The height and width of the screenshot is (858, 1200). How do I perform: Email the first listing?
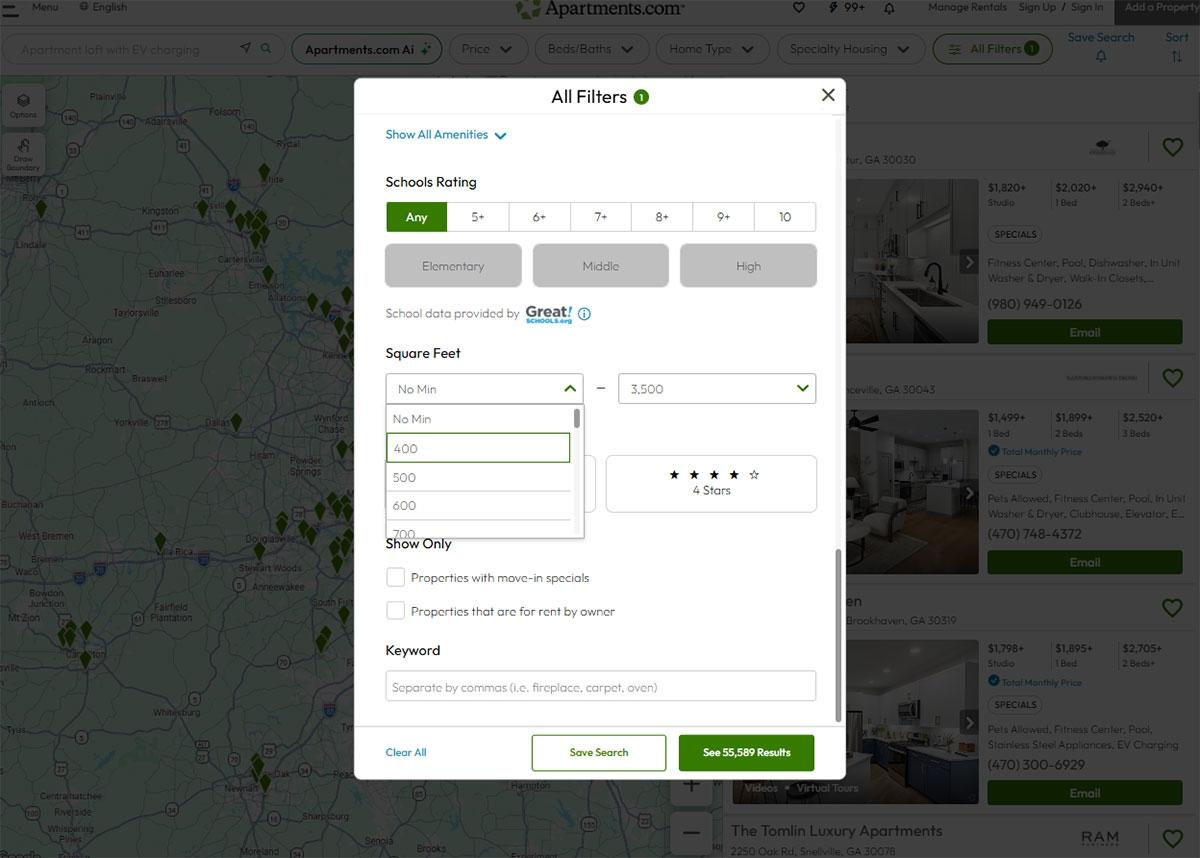pyautogui.click(x=1084, y=332)
